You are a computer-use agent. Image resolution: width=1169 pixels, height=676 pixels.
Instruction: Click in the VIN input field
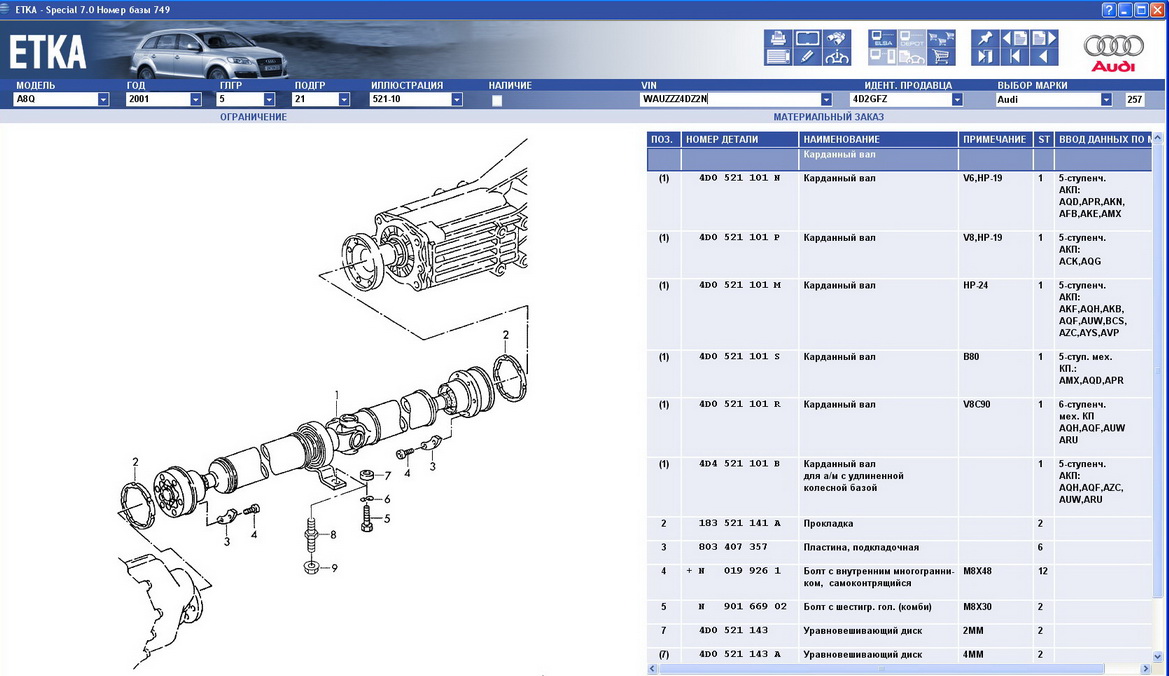click(x=728, y=100)
